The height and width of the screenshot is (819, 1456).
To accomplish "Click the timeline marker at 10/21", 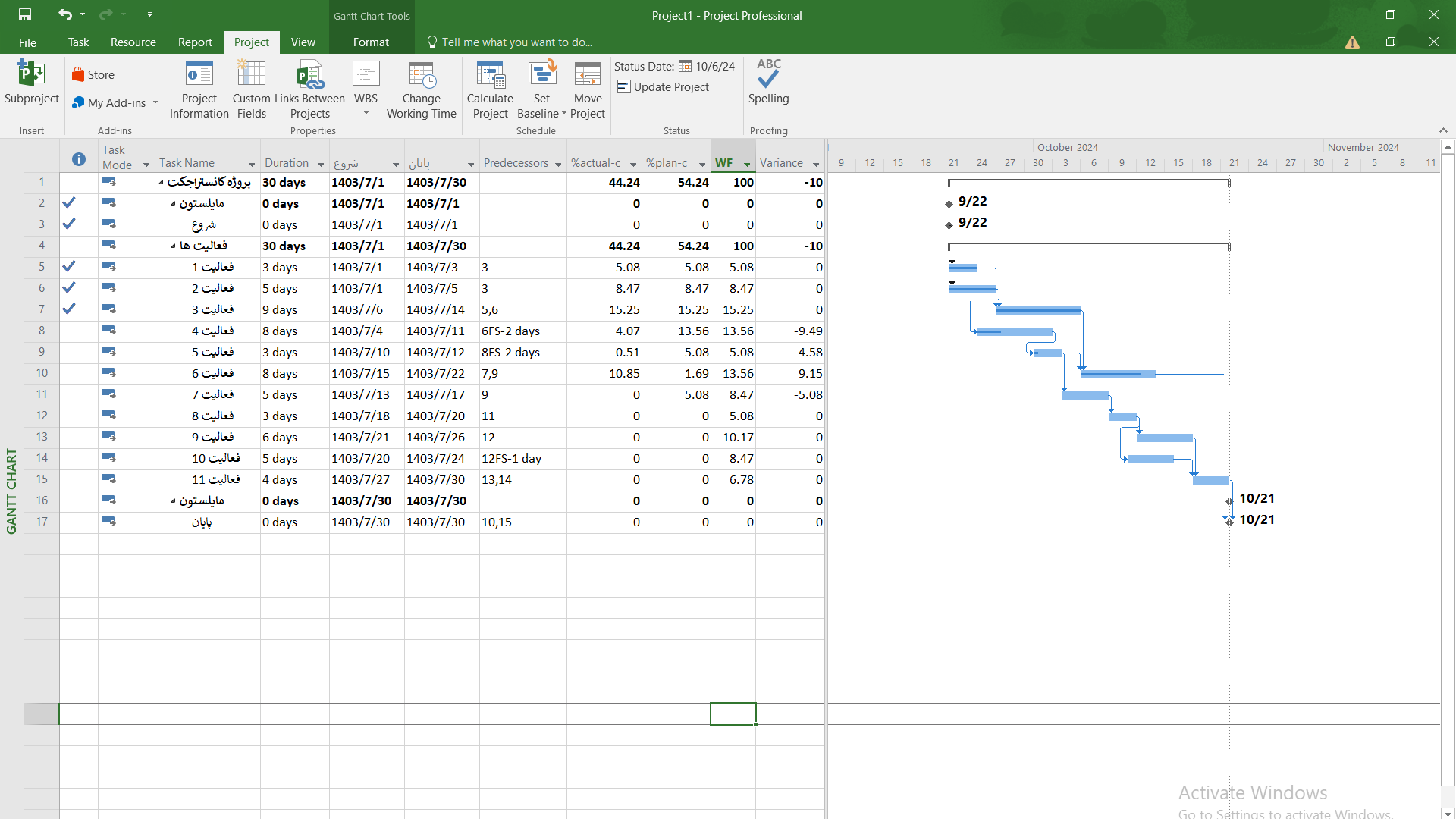I will pos(1229,501).
